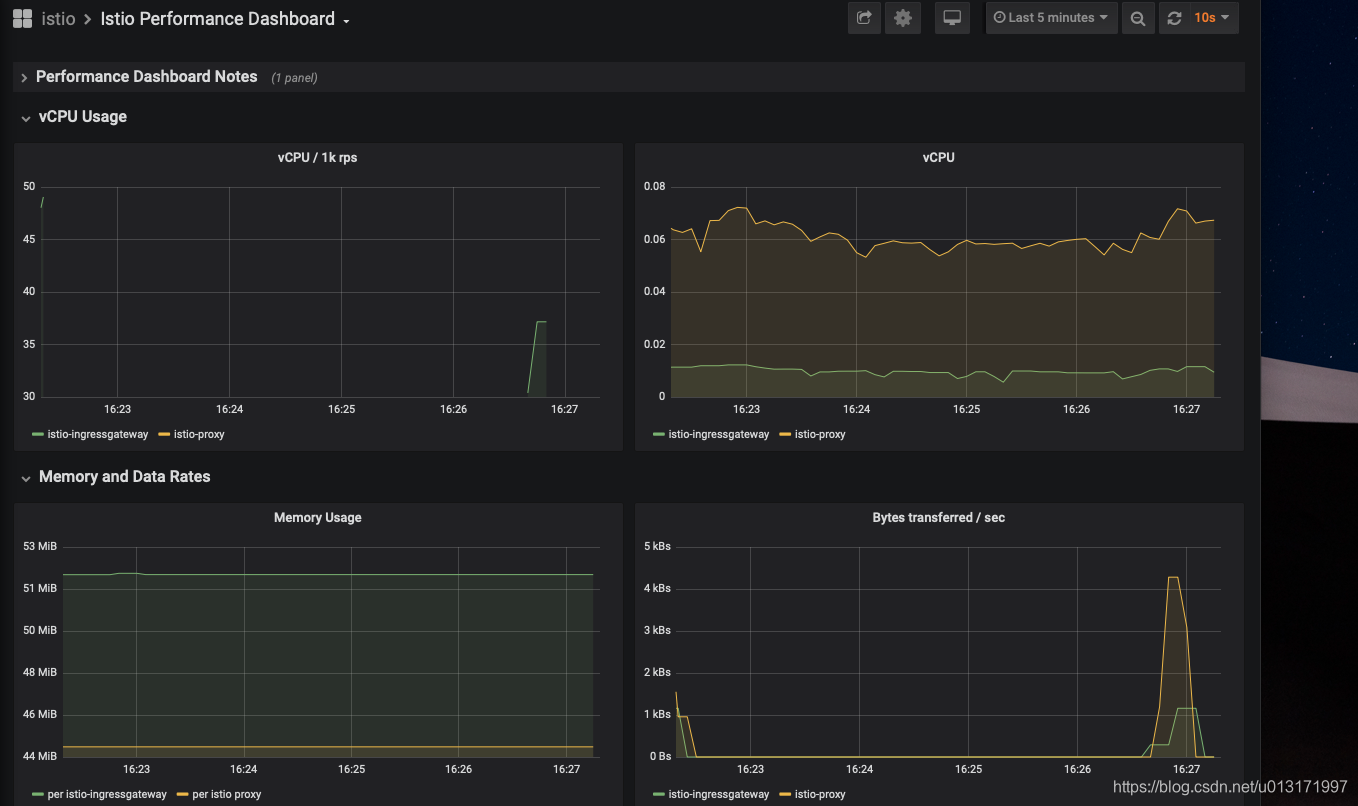Click yellow color swatch for istio-proxy in vCPU legend
The image size is (1358, 806).
tap(785, 435)
